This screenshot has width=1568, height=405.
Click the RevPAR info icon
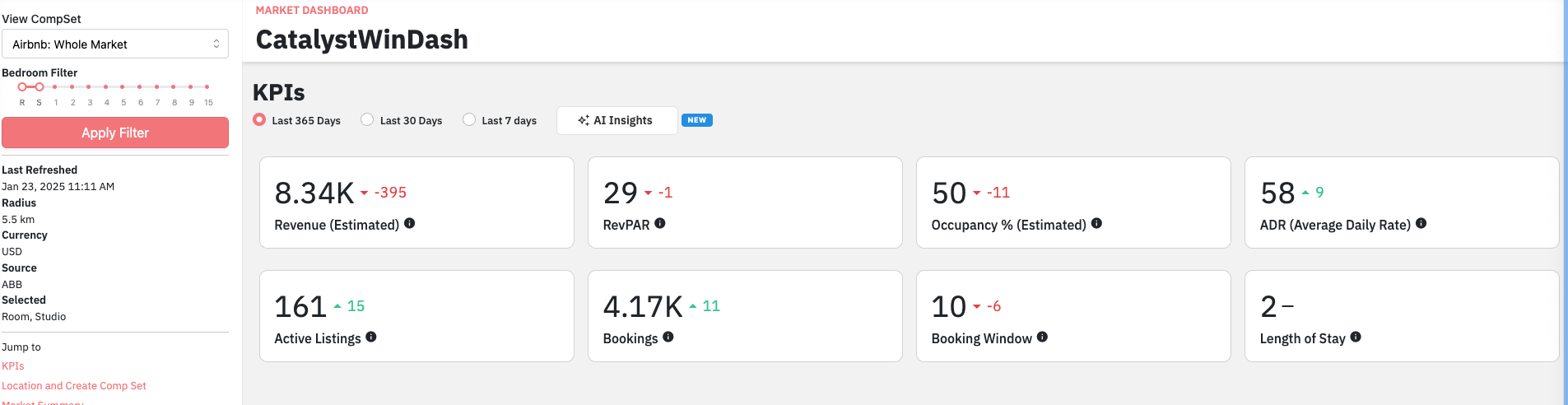tap(659, 223)
